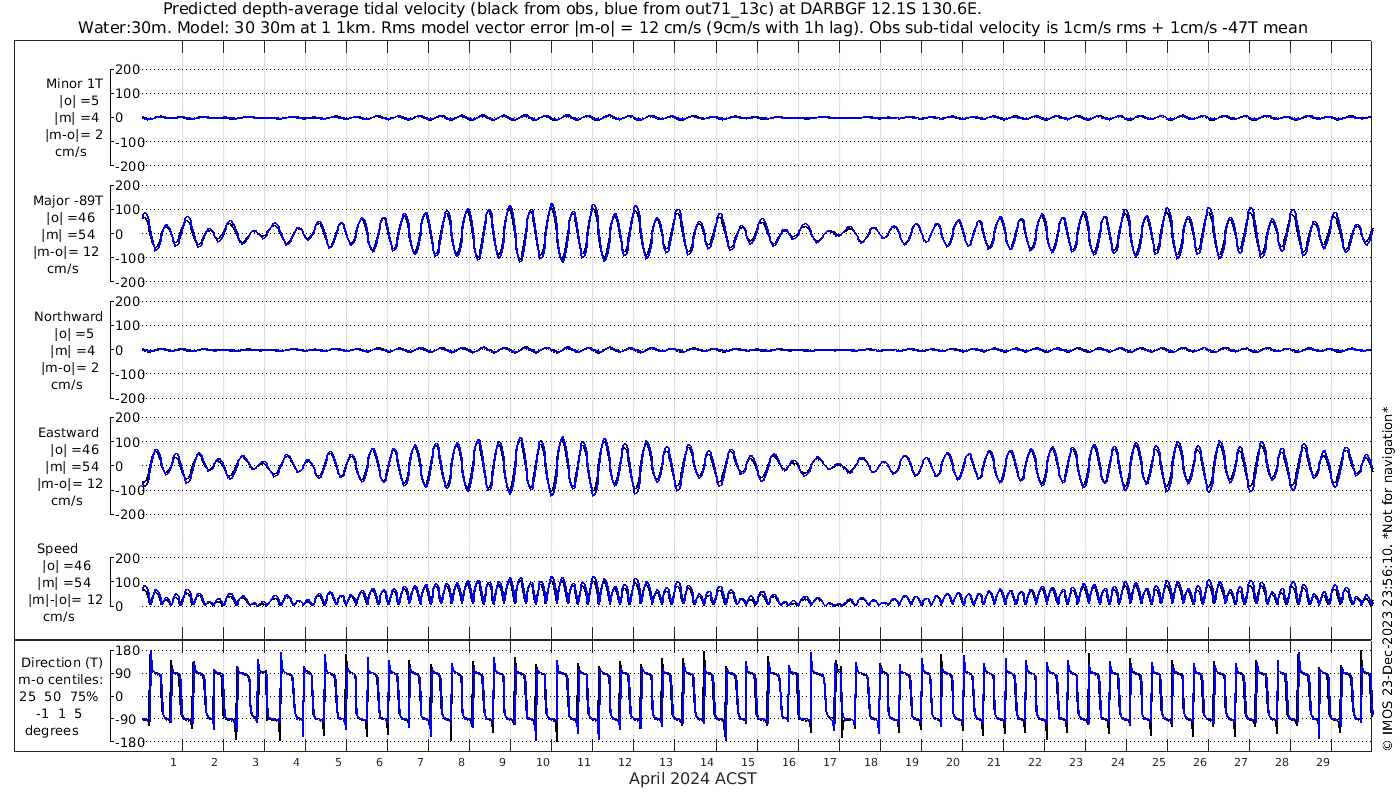
Task: Click the day 12 x-axis label
Action: (625, 762)
